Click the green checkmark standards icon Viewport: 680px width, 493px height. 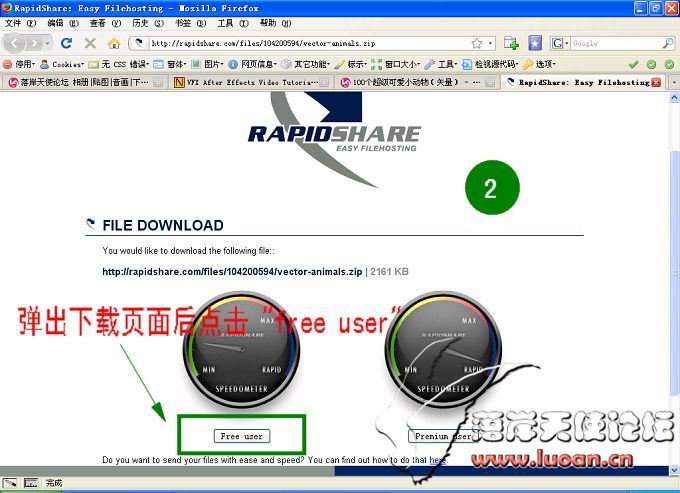pos(633,65)
